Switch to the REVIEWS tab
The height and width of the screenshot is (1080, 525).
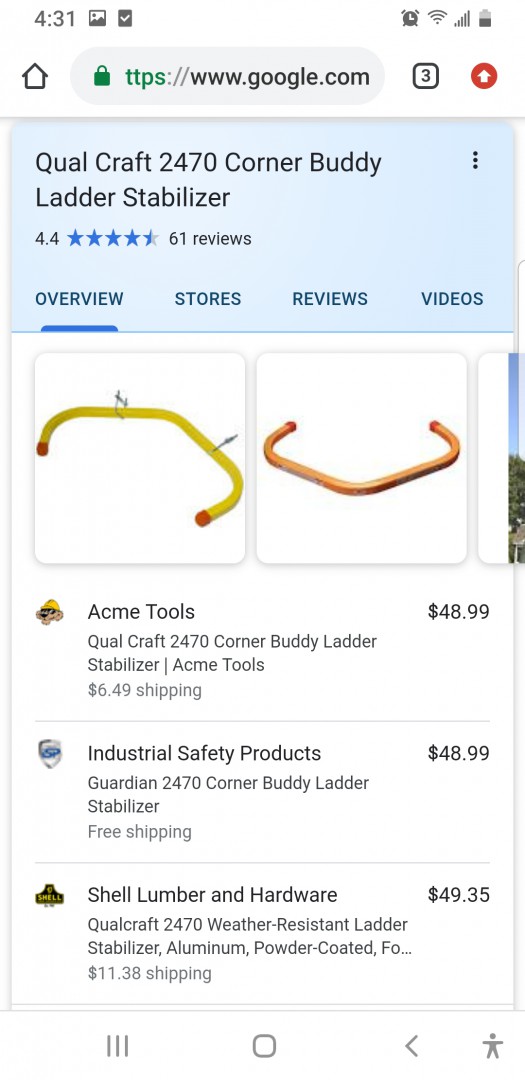(x=330, y=299)
